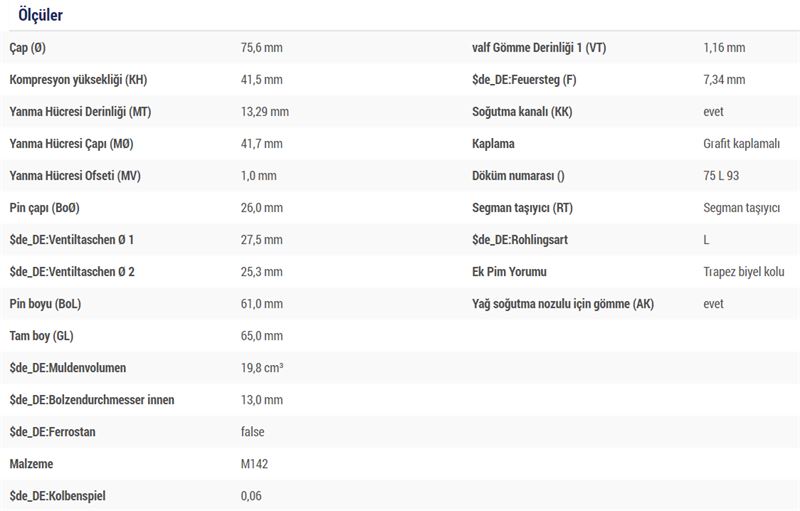
Task: Select the 7,34 mm Feuersteg value
Action: (724, 80)
